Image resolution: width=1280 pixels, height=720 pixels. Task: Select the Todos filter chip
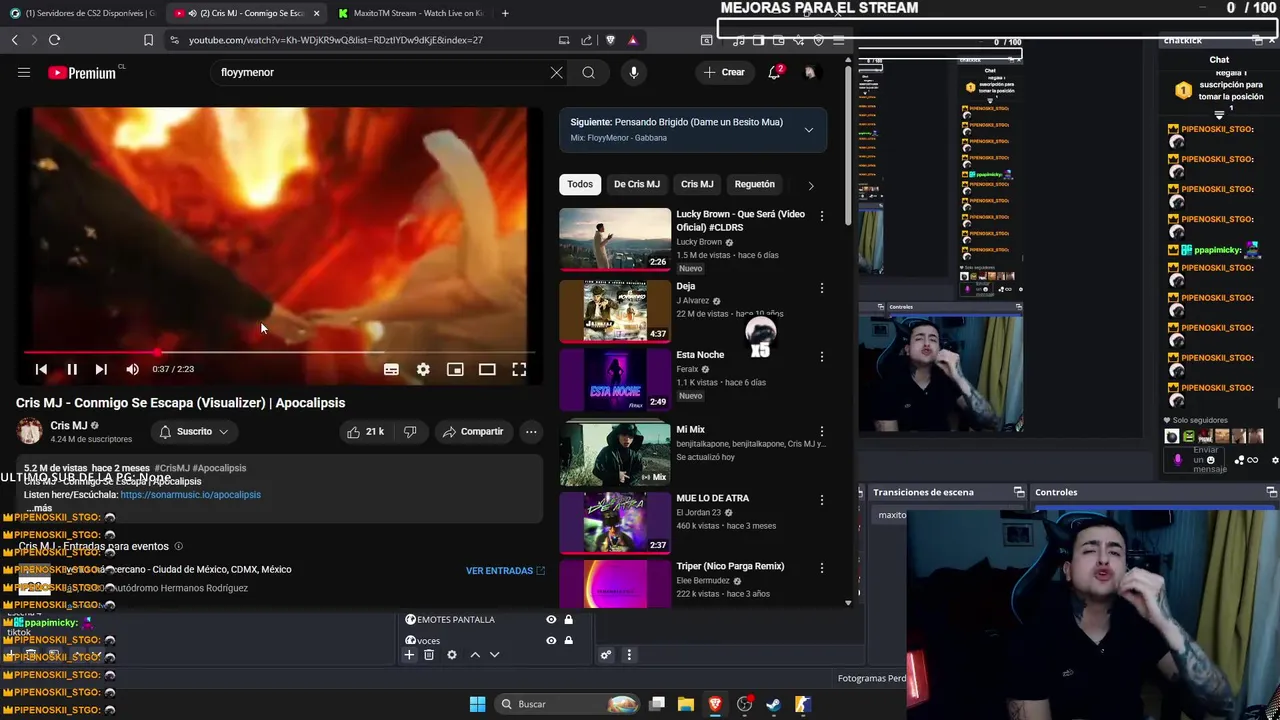click(580, 184)
